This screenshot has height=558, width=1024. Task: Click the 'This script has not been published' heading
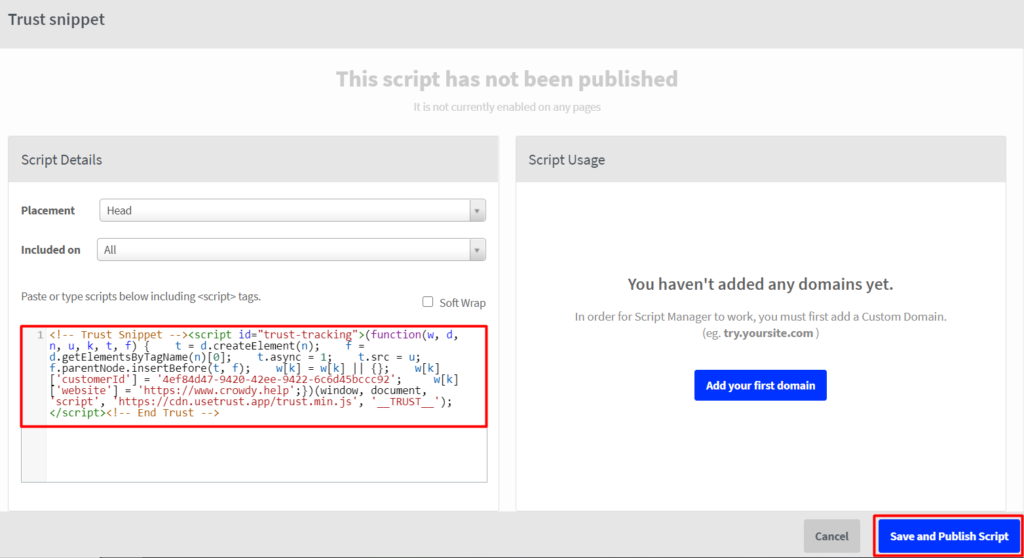(x=507, y=79)
